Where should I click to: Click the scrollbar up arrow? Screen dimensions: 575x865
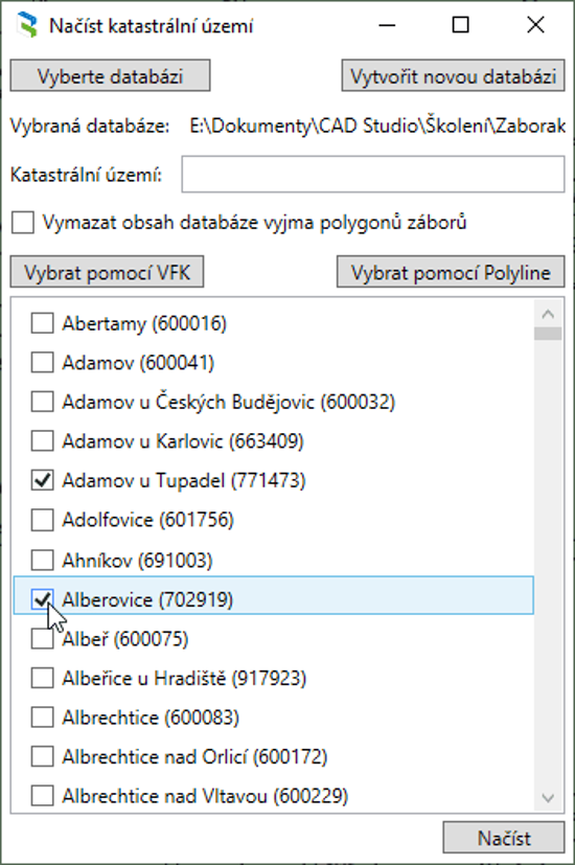[x=548, y=314]
